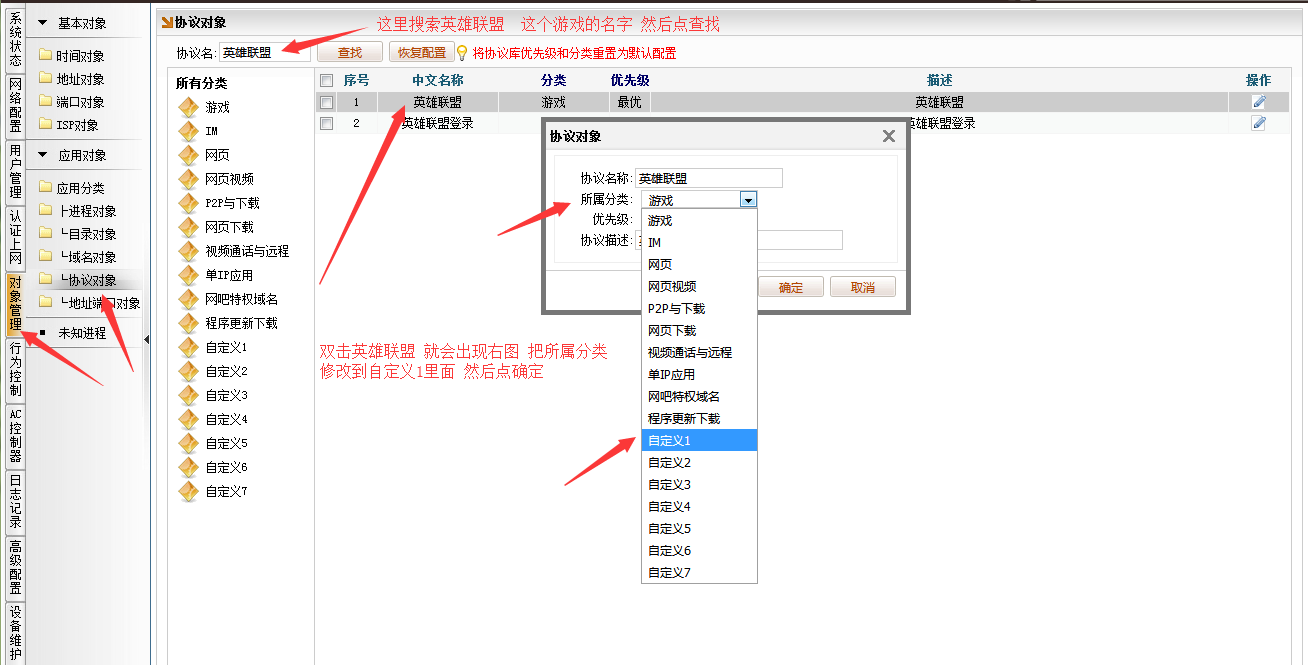Click the edit pencil for 英雄联盟登录 row

coord(1258,123)
